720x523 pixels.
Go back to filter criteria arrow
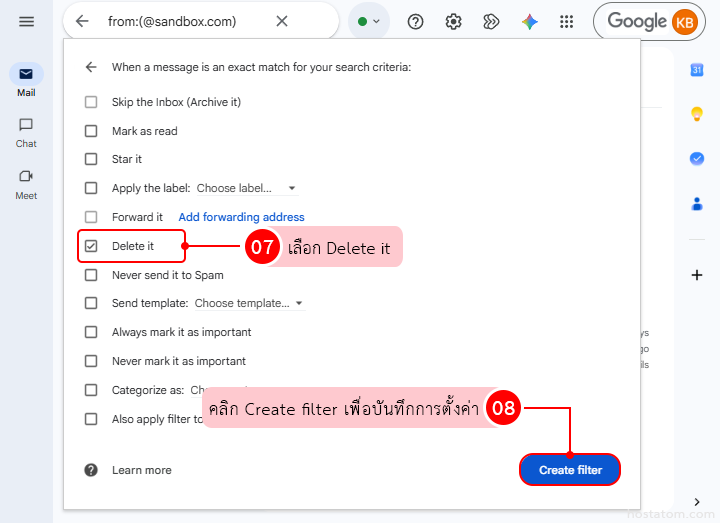(x=91, y=67)
